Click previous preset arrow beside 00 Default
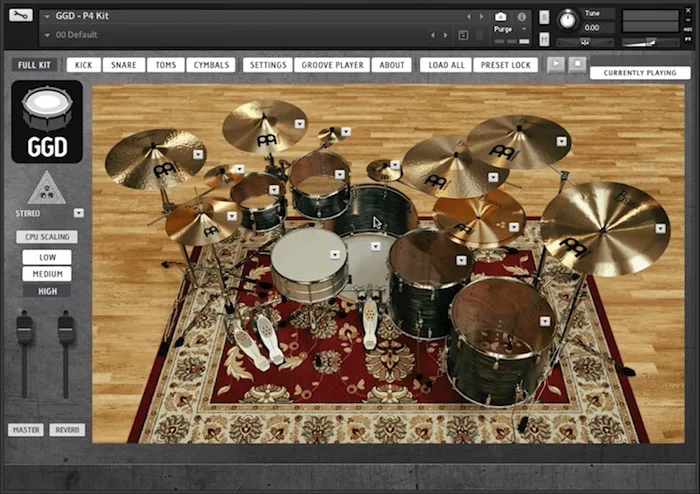Image resolution: width=700 pixels, height=494 pixels. coord(433,35)
